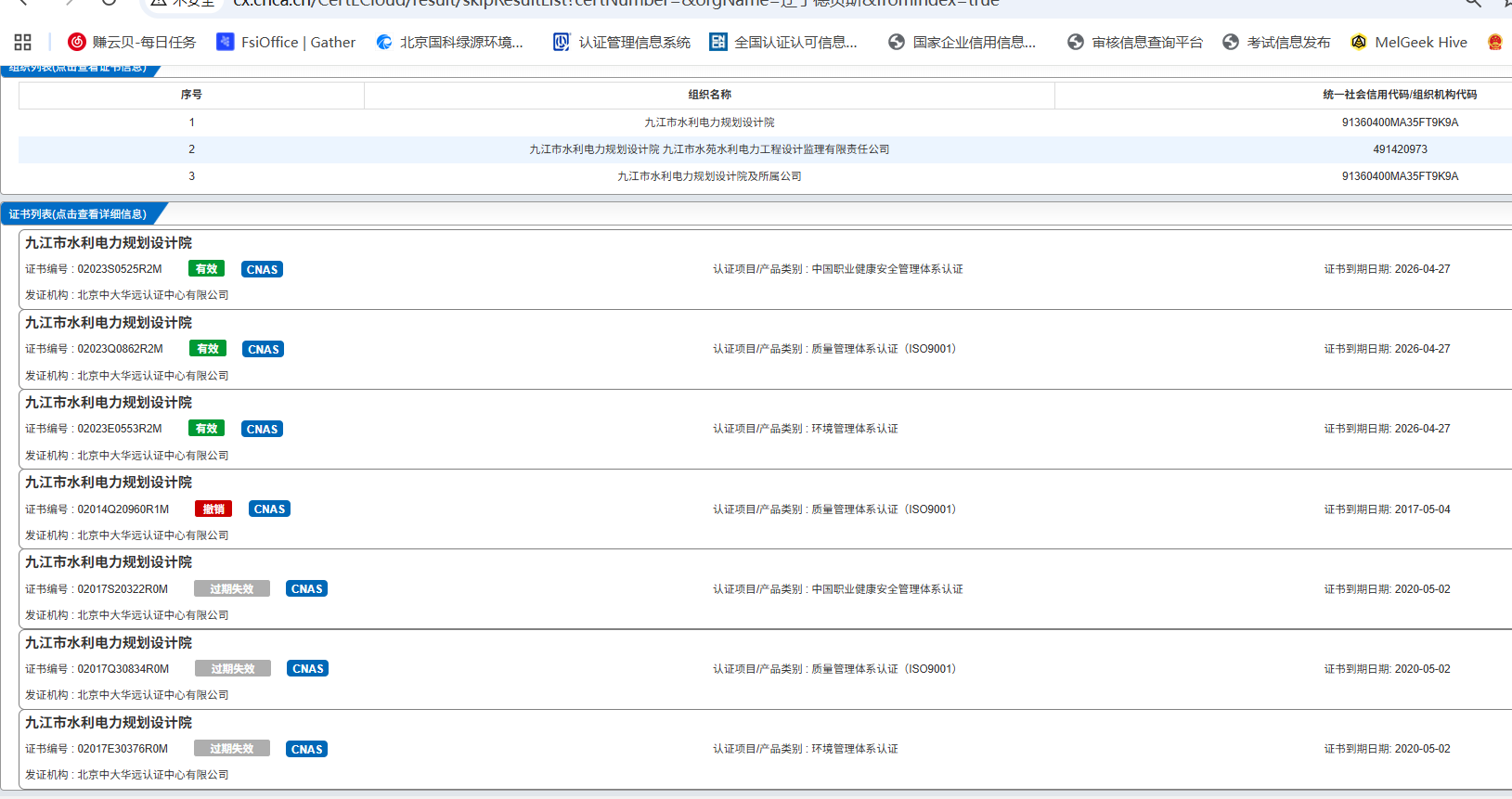
Task: Open the MelGeek Hive bookmark
Action: click(x=1409, y=42)
